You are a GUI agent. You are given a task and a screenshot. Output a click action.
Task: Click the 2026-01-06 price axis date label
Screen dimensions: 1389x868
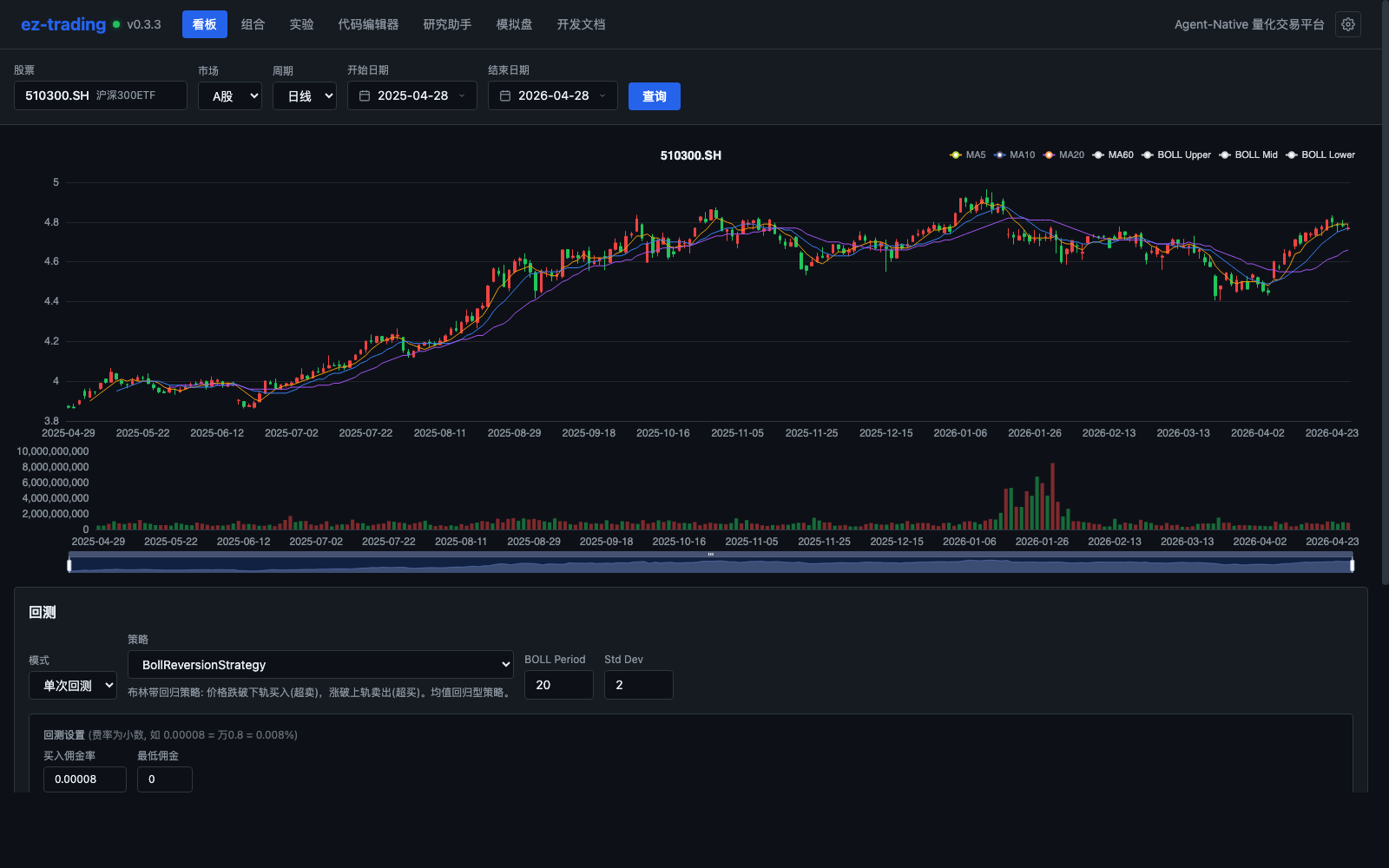[x=960, y=432]
